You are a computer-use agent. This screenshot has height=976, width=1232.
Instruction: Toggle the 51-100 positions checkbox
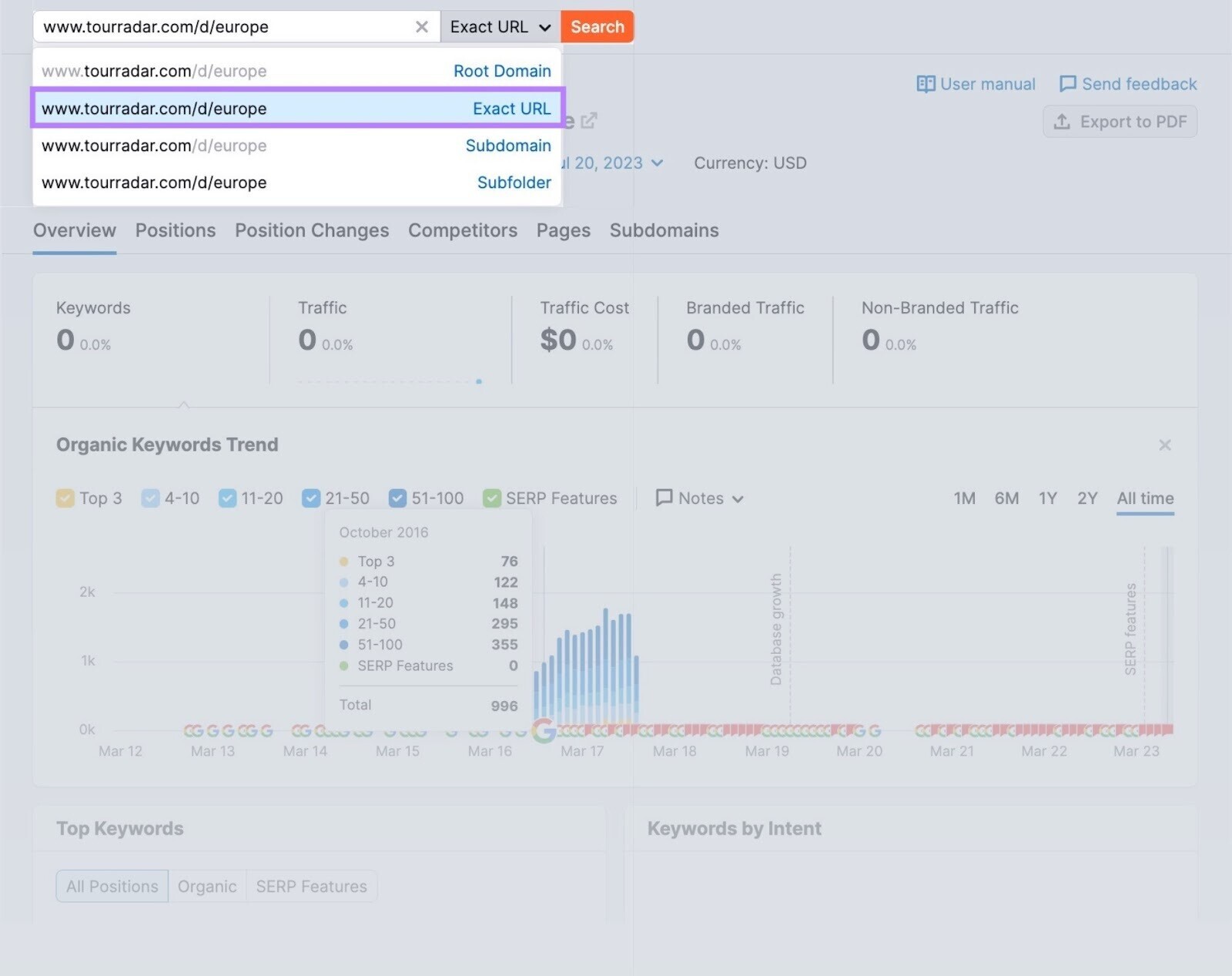point(397,498)
